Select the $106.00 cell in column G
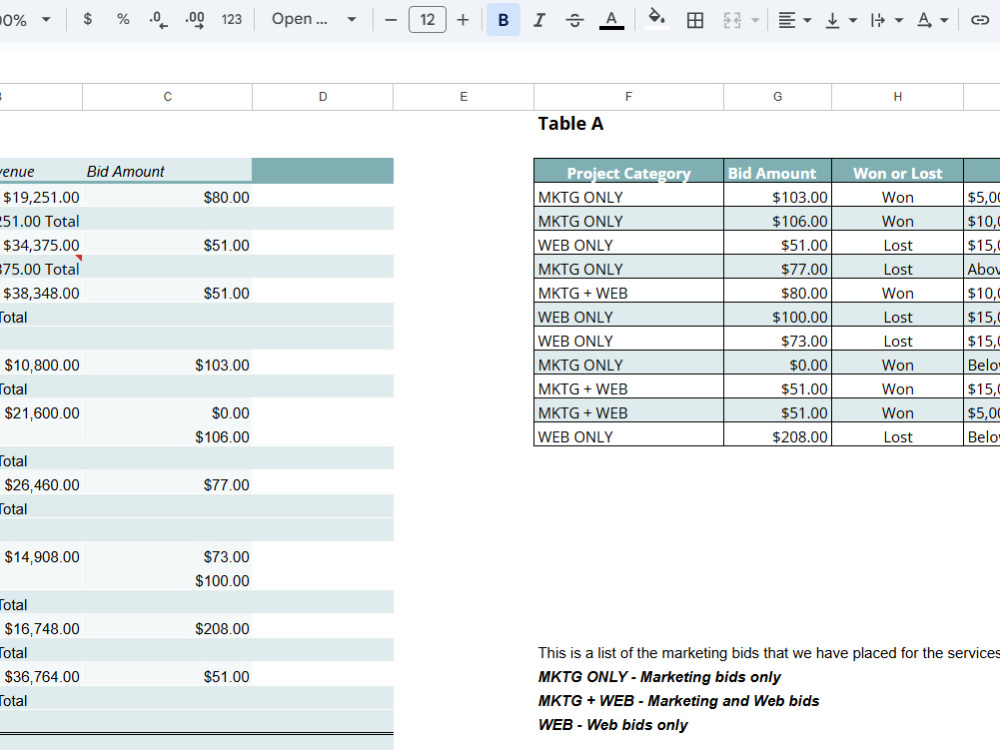The image size is (1000, 750). [777, 221]
